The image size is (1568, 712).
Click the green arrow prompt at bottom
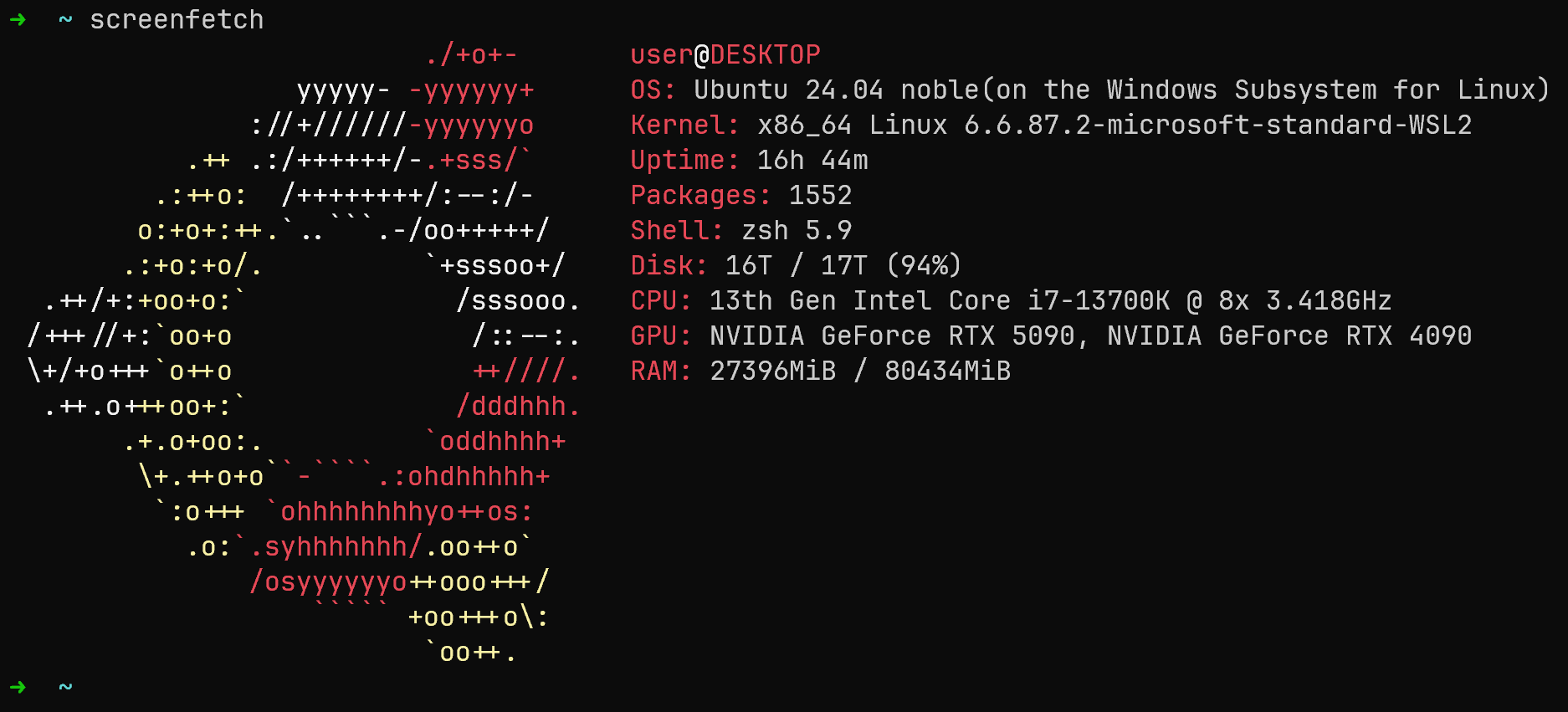click(18, 687)
